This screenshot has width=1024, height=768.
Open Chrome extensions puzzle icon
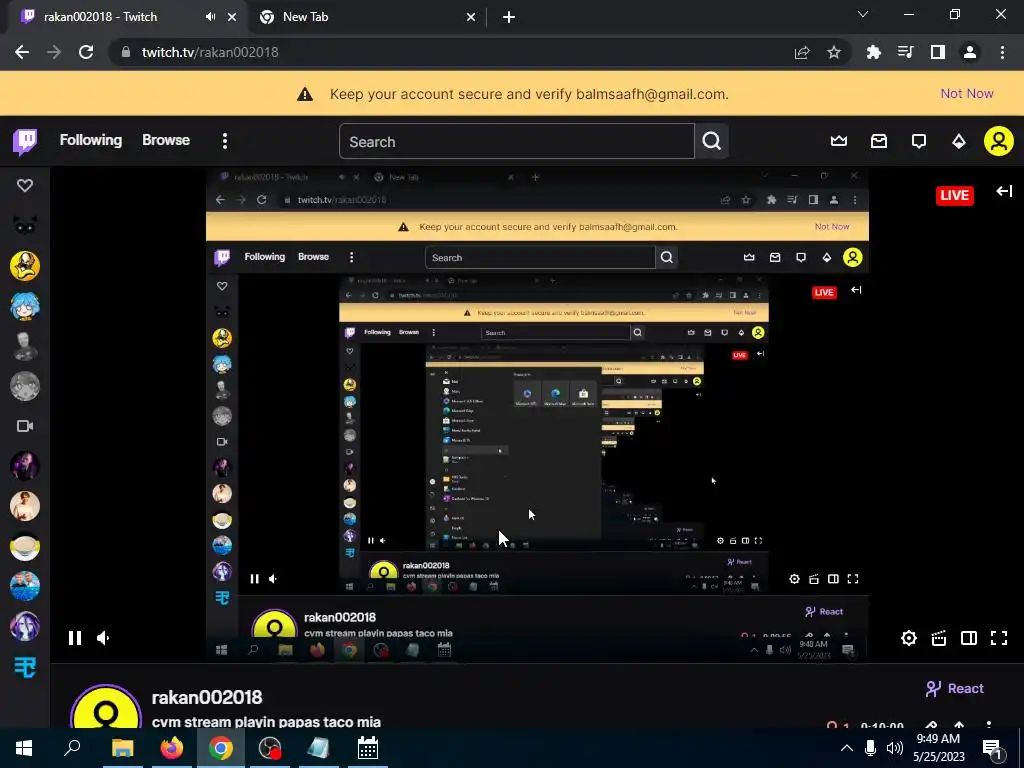873,52
